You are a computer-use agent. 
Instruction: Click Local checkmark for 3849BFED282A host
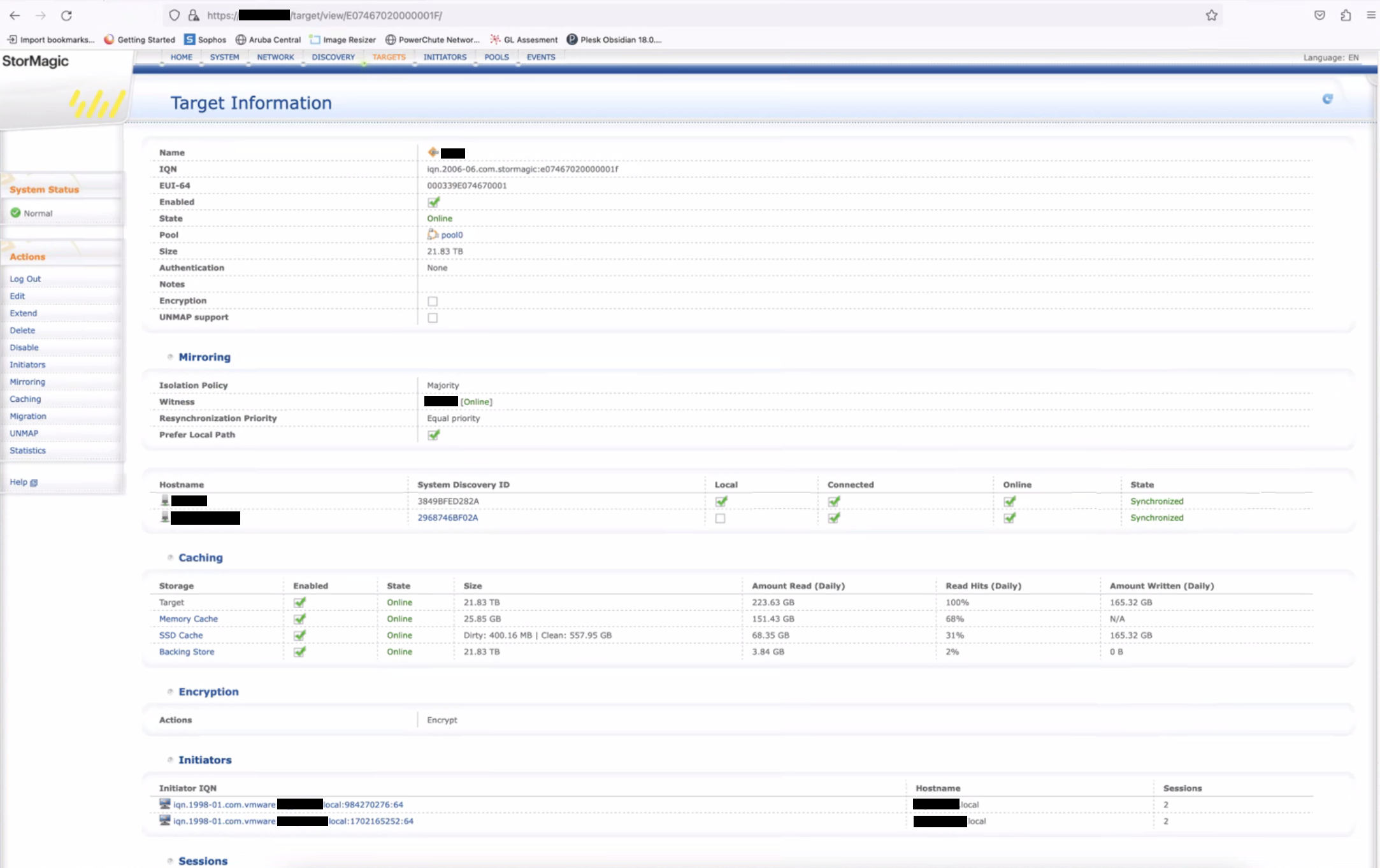(721, 502)
